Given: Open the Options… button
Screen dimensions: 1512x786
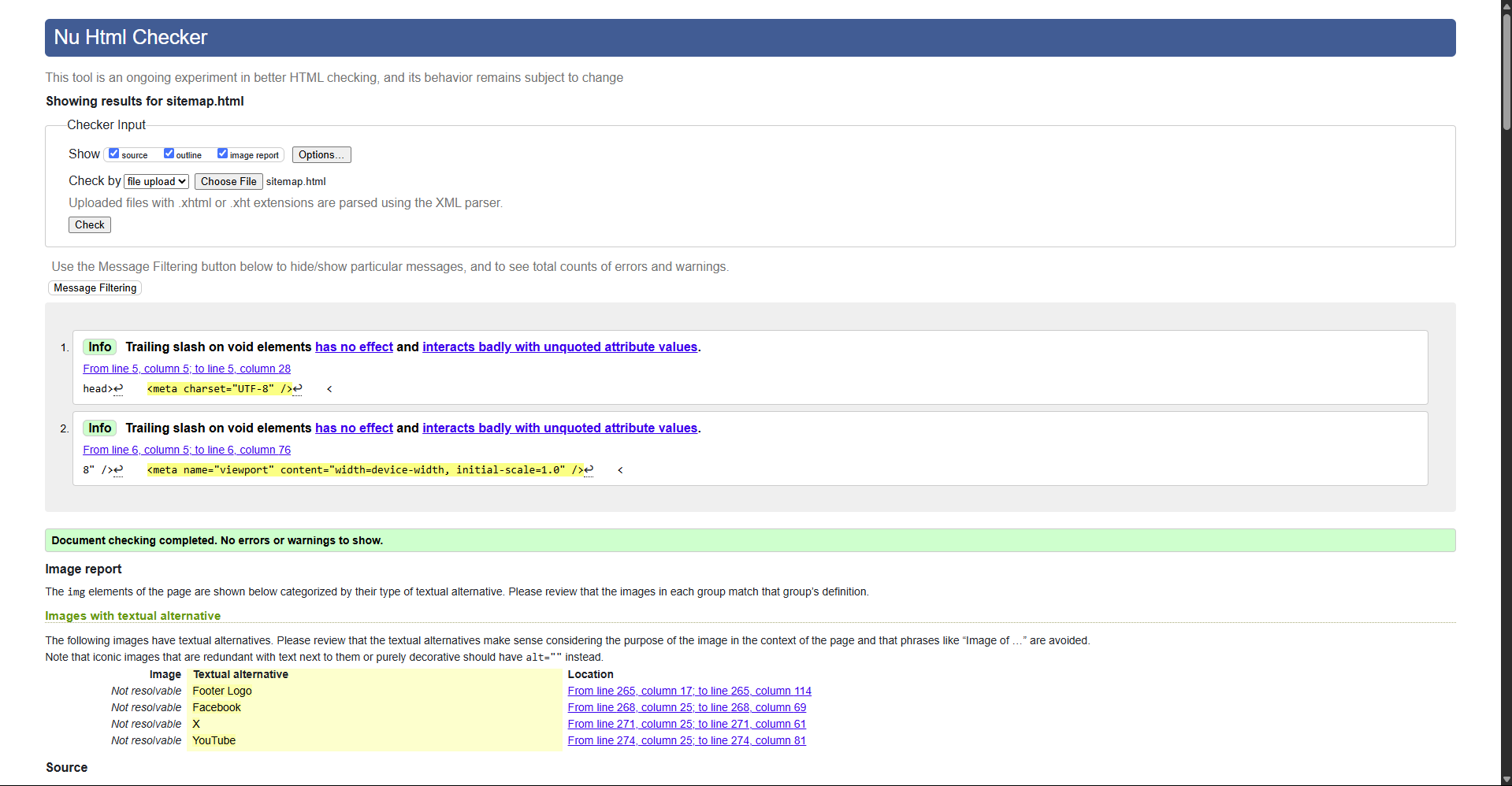Looking at the screenshot, I should (x=321, y=155).
